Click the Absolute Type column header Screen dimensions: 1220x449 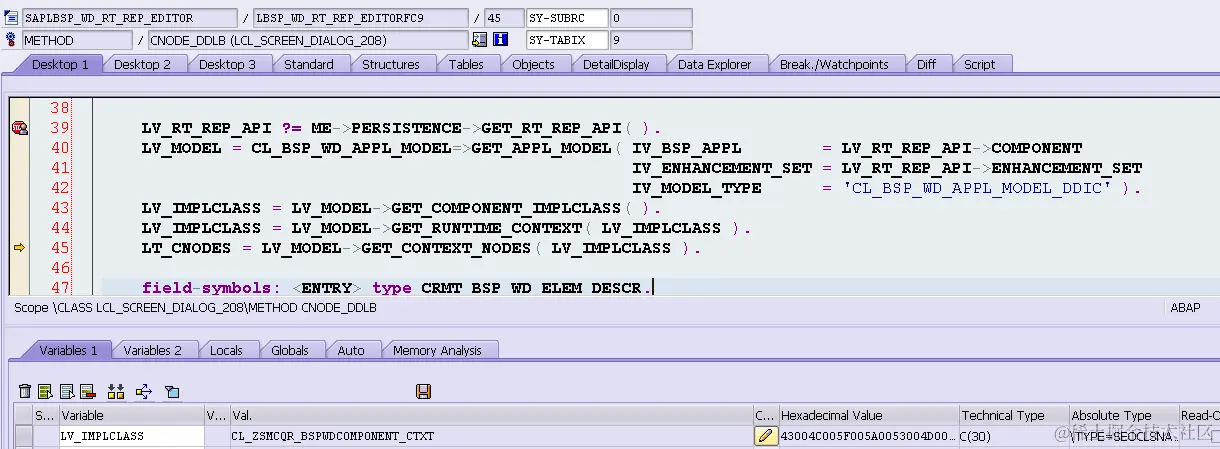pyautogui.click(x=1123, y=415)
